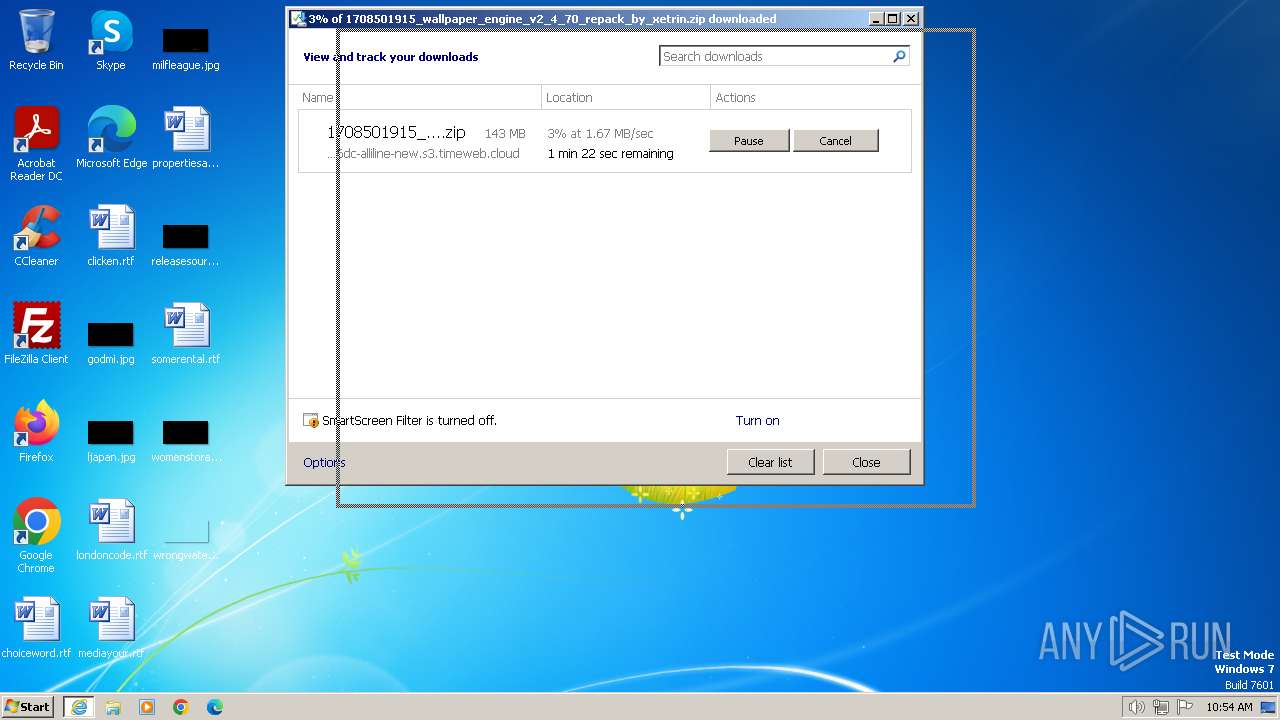Click the timeweb.cloud source text
1280x720 pixels.
424,154
